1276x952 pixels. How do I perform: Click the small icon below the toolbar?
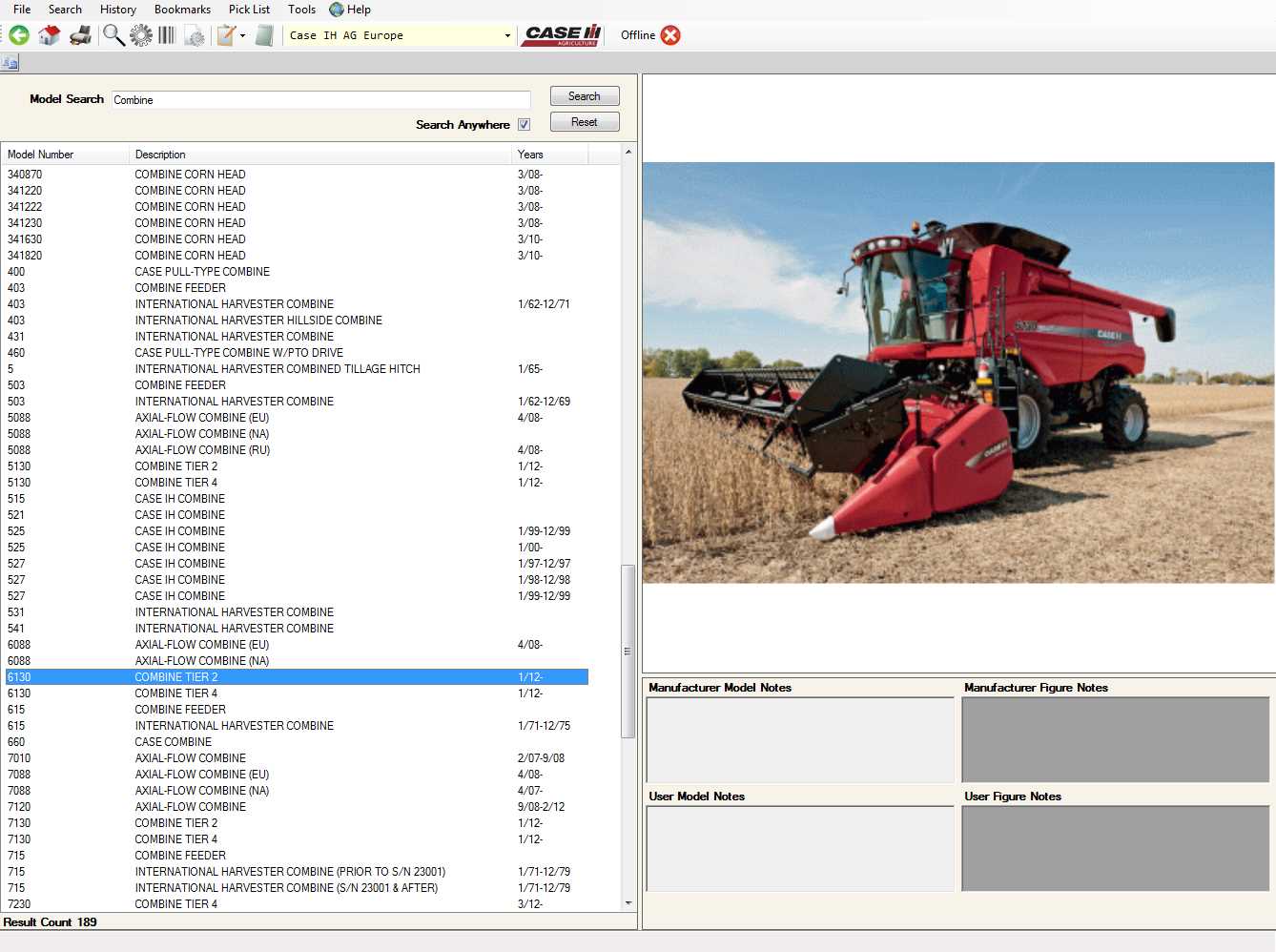(10, 63)
